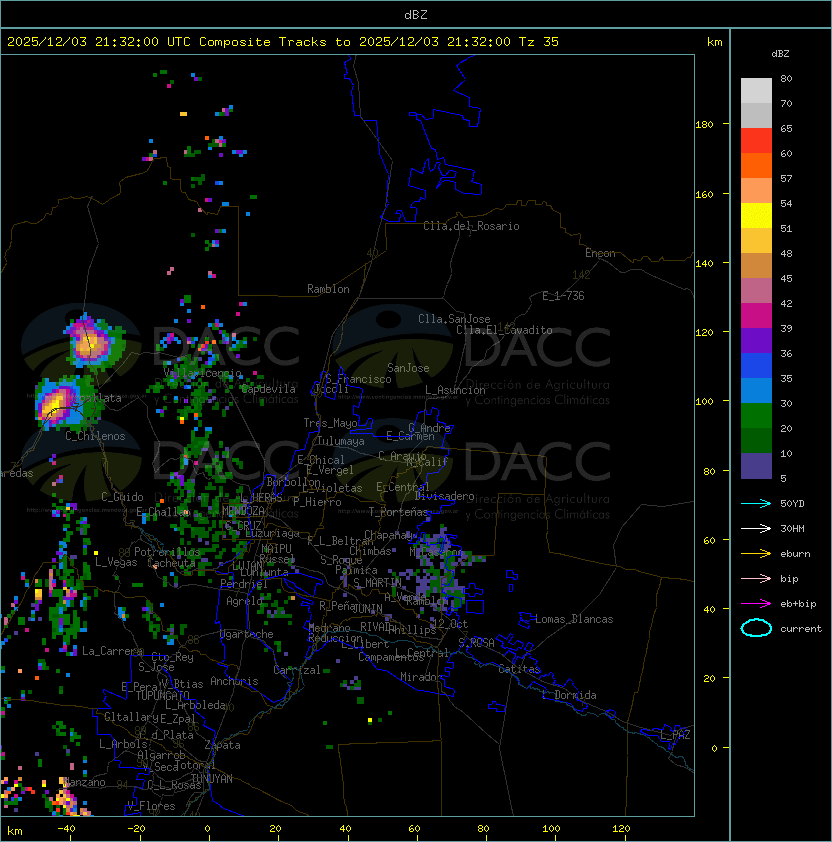The width and height of the screenshot is (832, 842).
Task: Pick the bright yellow 51-54 dBZ swatch
Action: coord(756,216)
